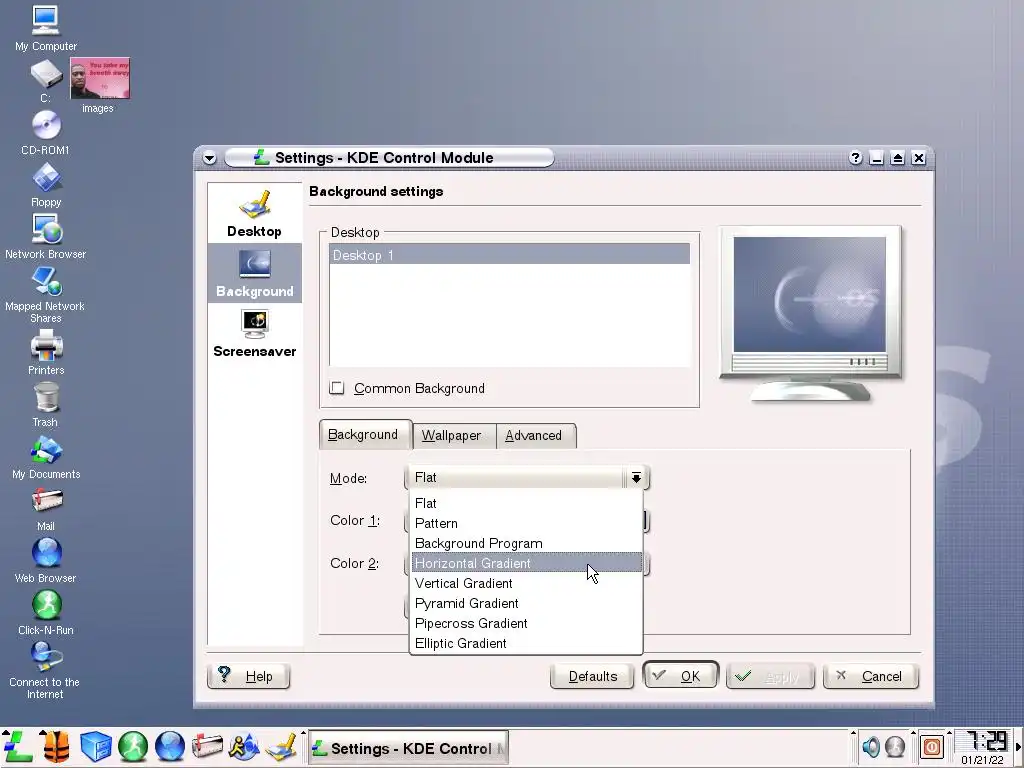Select the Background section in sidebar
Viewport: 1024px width, 768px height.
click(255, 273)
